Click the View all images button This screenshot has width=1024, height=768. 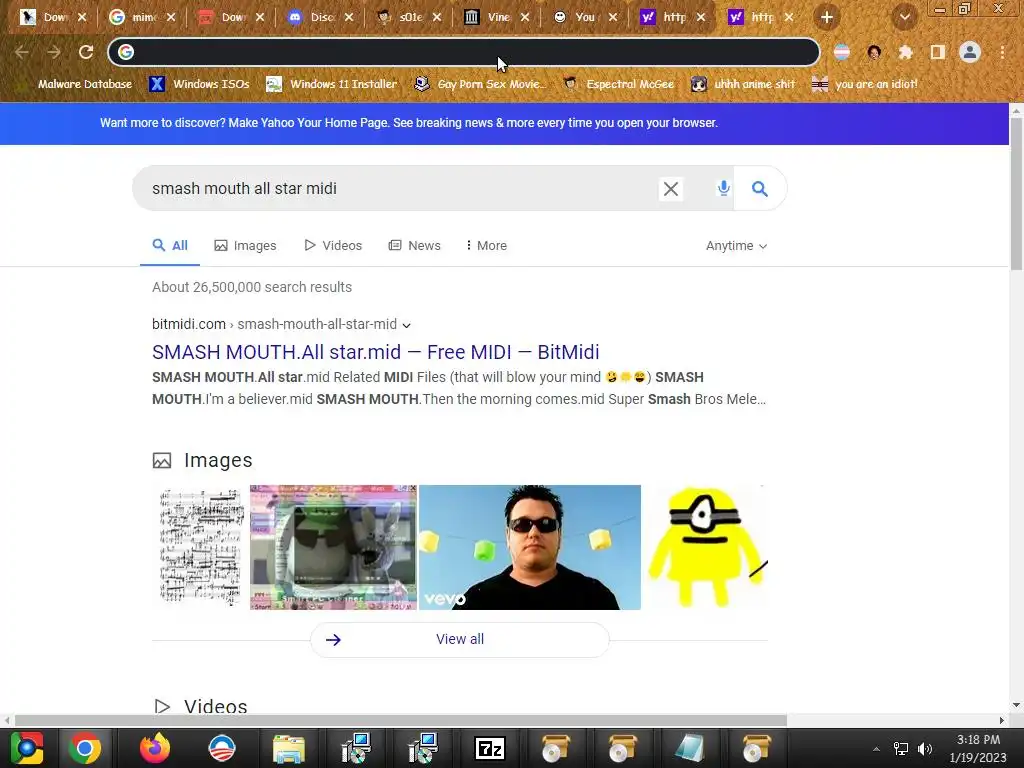pos(460,639)
